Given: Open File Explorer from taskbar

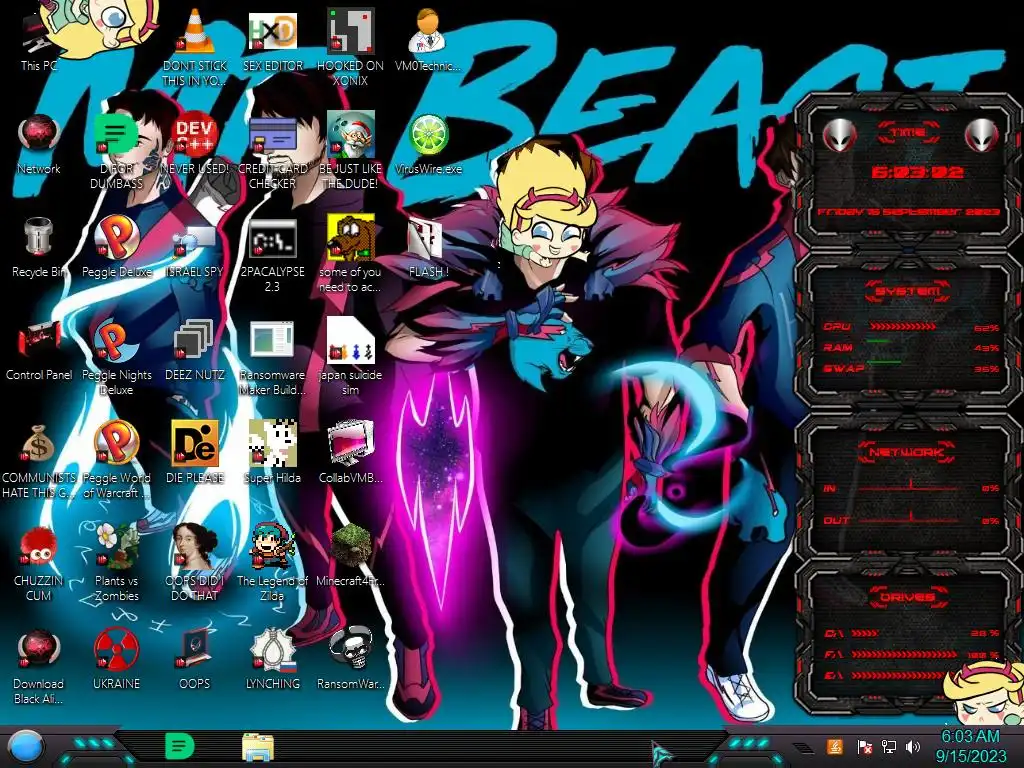Looking at the screenshot, I should [x=257, y=746].
